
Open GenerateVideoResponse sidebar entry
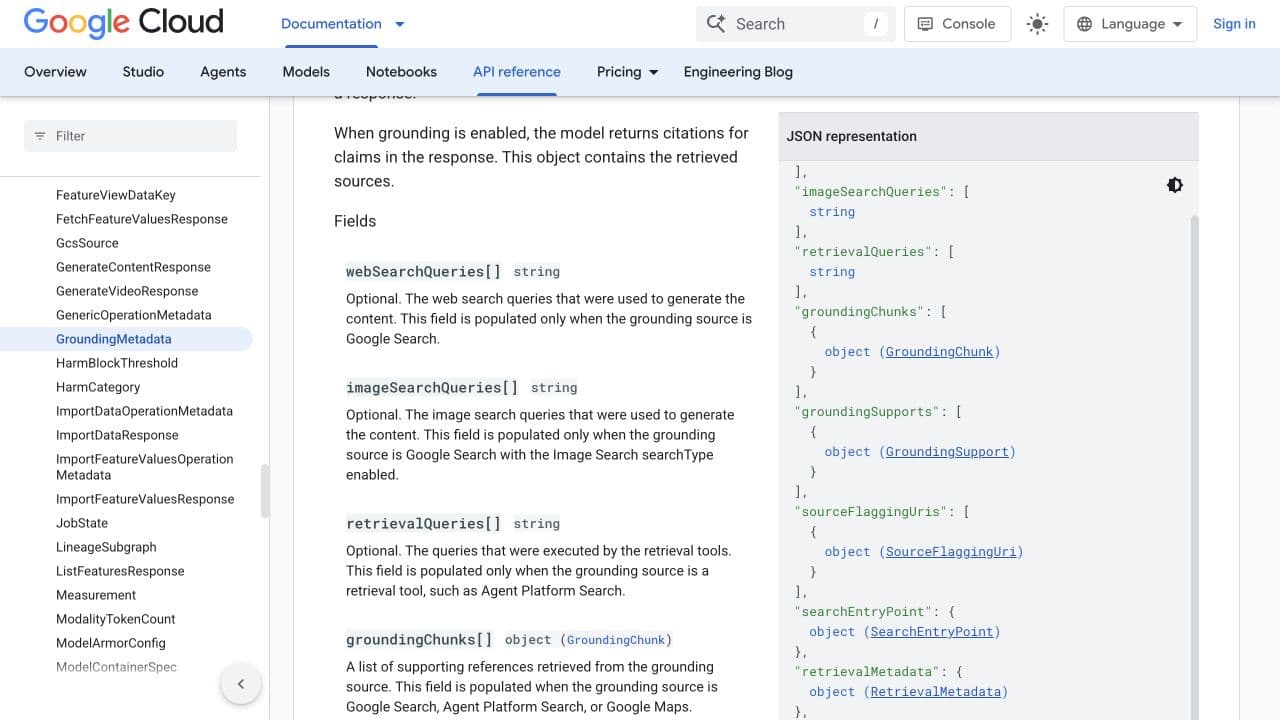tap(127, 291)
